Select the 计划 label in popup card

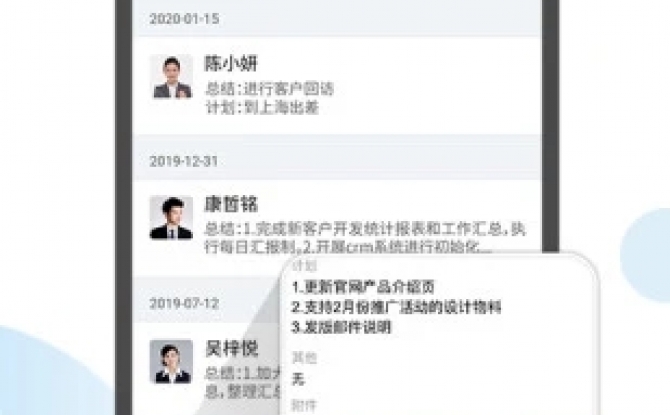(304, 265)
